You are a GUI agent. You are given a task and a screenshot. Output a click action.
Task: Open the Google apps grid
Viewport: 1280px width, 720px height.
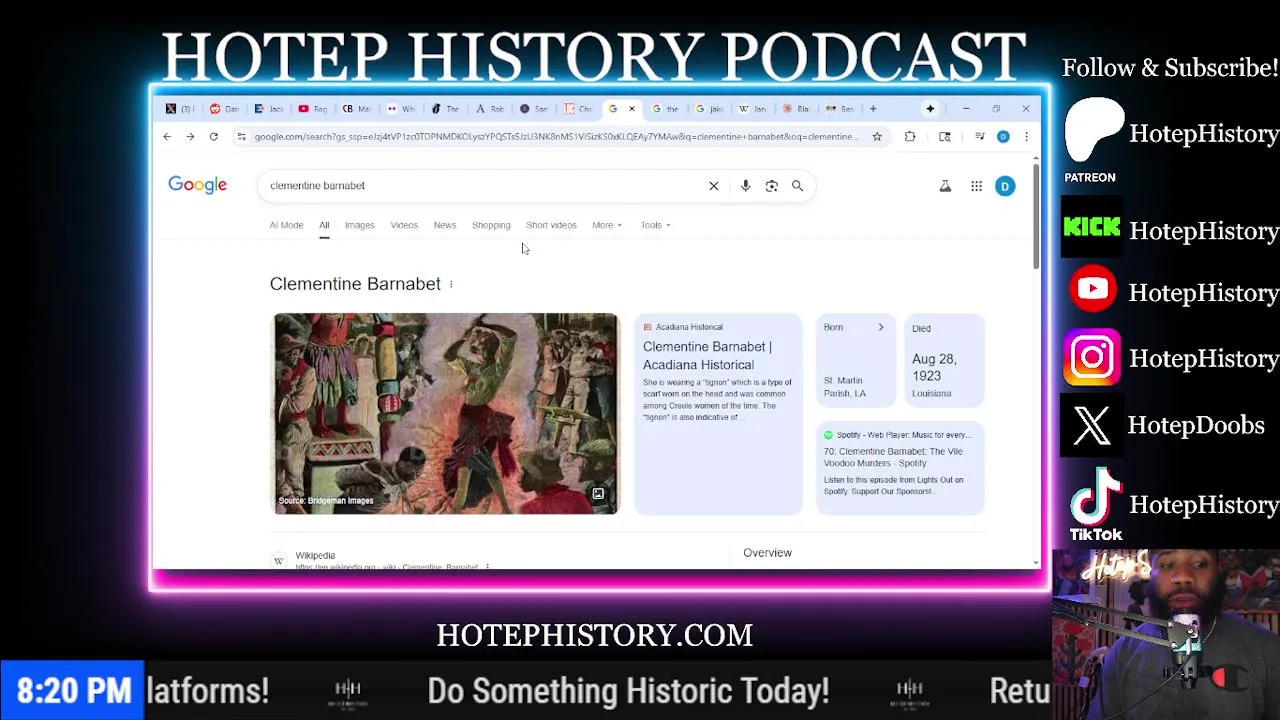click(x=976, y=186)
